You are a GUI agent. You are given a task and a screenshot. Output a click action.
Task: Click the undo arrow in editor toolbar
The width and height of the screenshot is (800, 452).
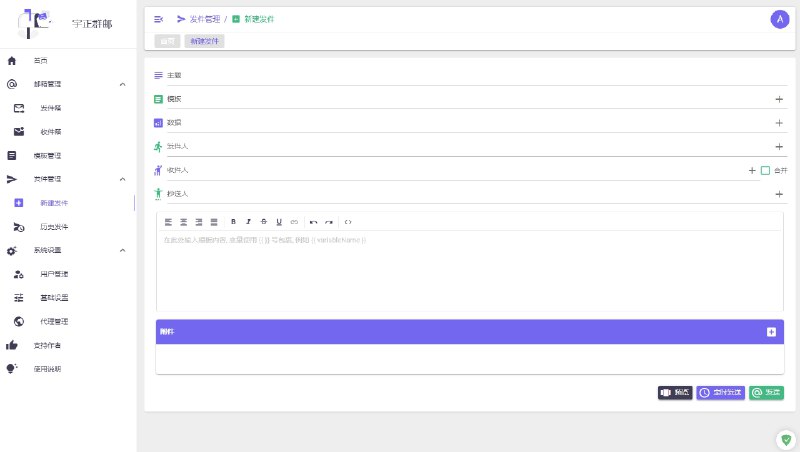pos(313,221)
